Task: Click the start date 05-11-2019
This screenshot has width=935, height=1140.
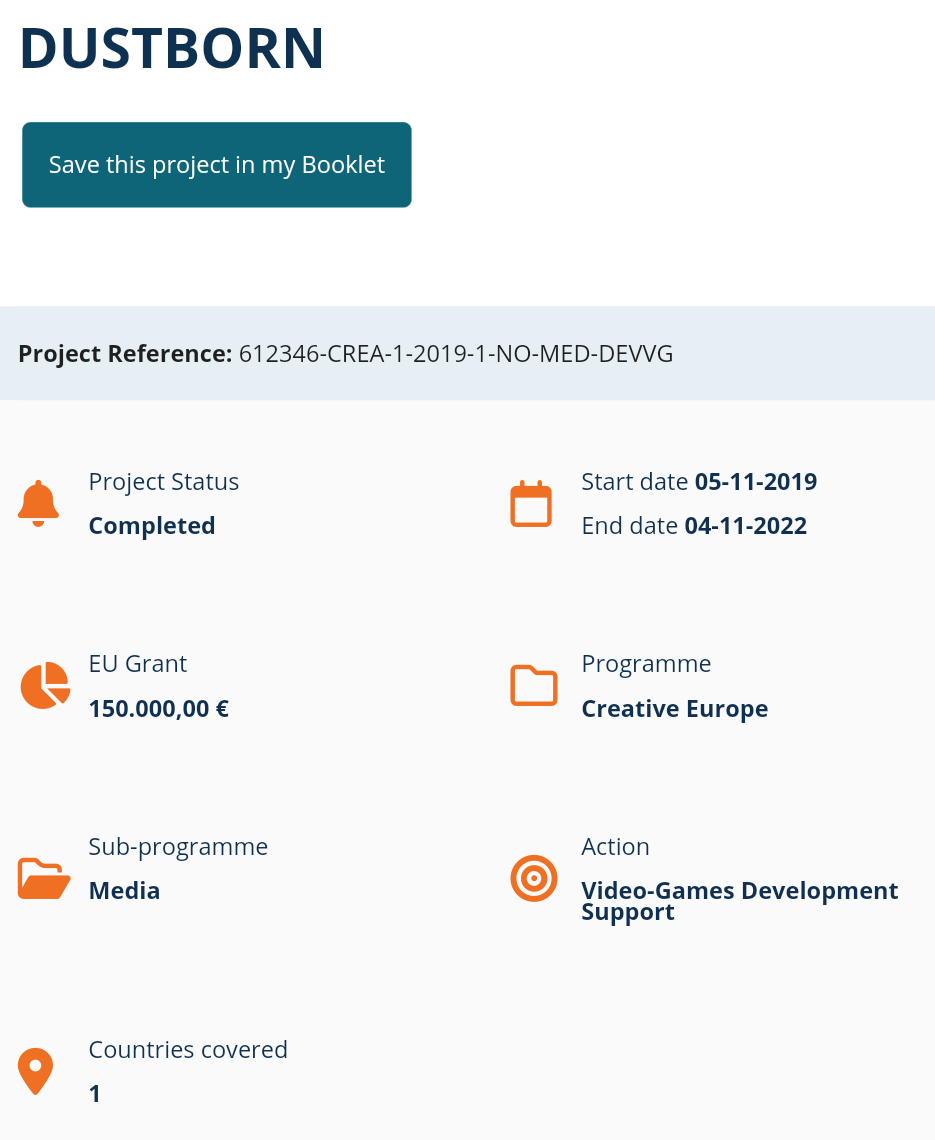Action: click(756, 482)
